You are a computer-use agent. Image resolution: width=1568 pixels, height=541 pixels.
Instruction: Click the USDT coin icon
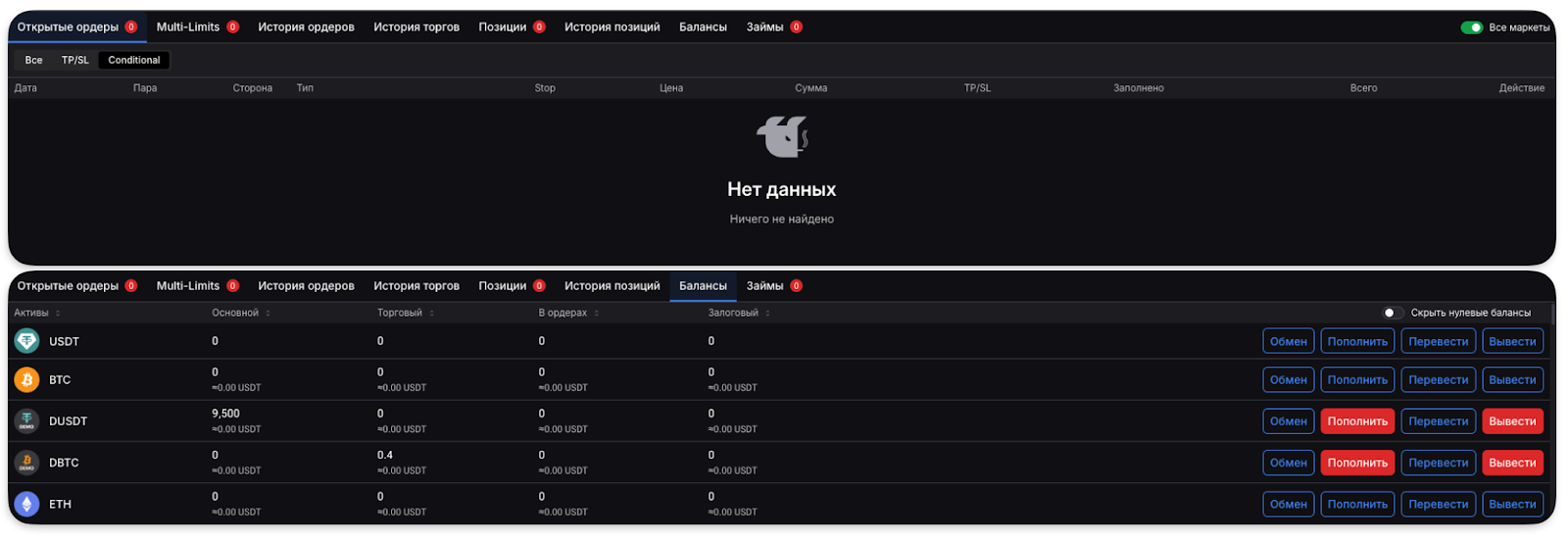(26, 341)
